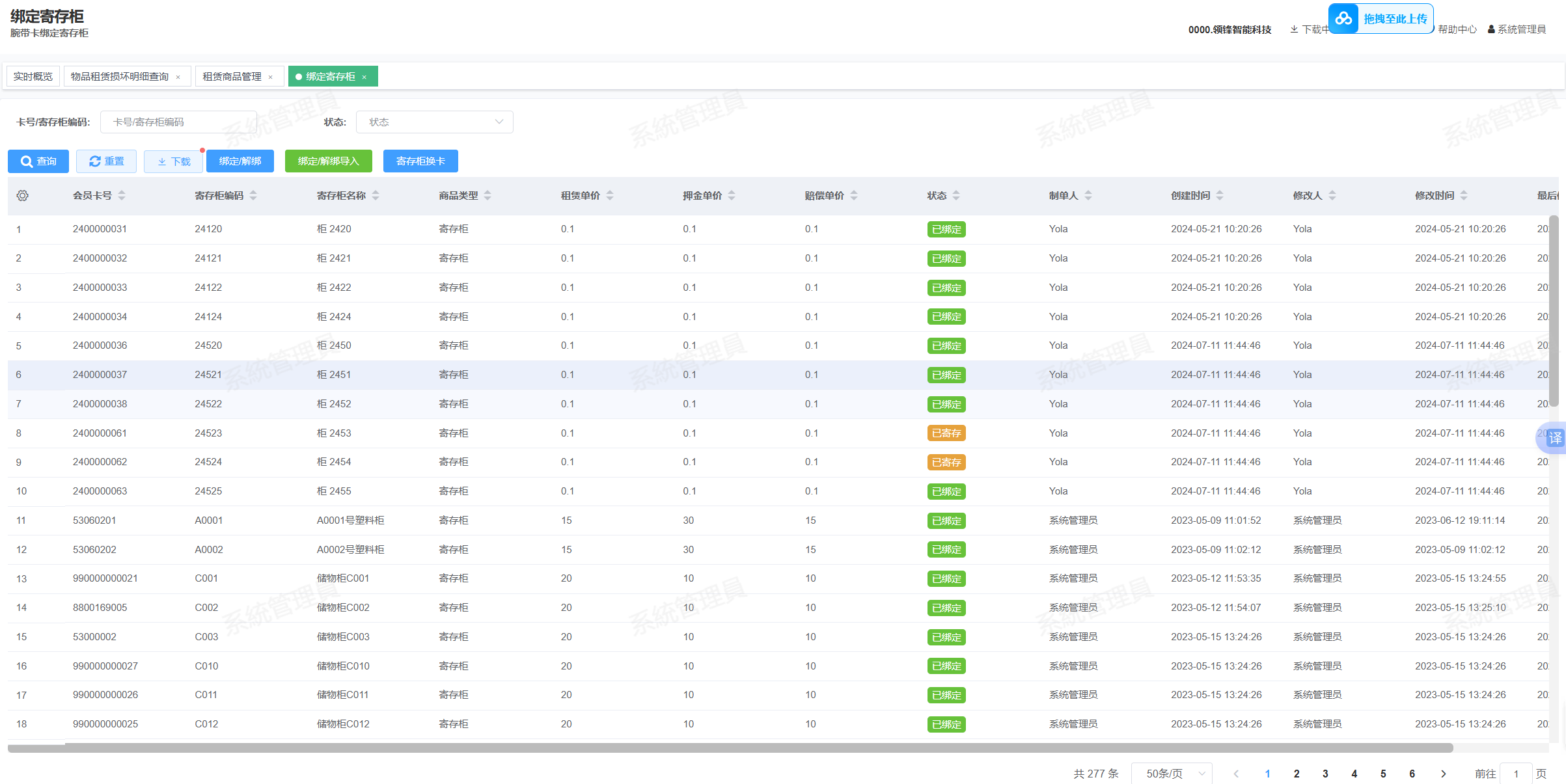The image size is (1566, 784).
Task: Open the 下载中心 download icon link
Action: tap(1295, 29)
